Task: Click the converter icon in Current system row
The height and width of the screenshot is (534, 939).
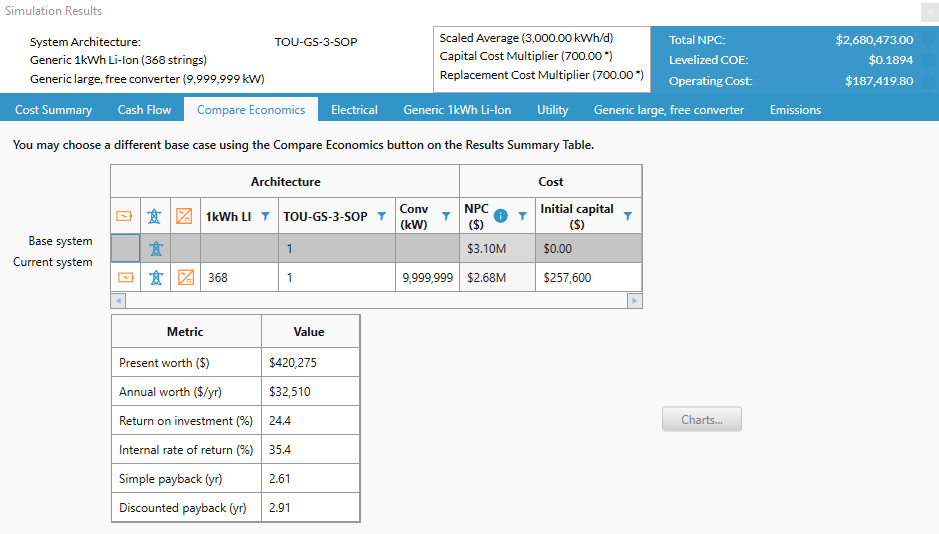Action: 186,277
